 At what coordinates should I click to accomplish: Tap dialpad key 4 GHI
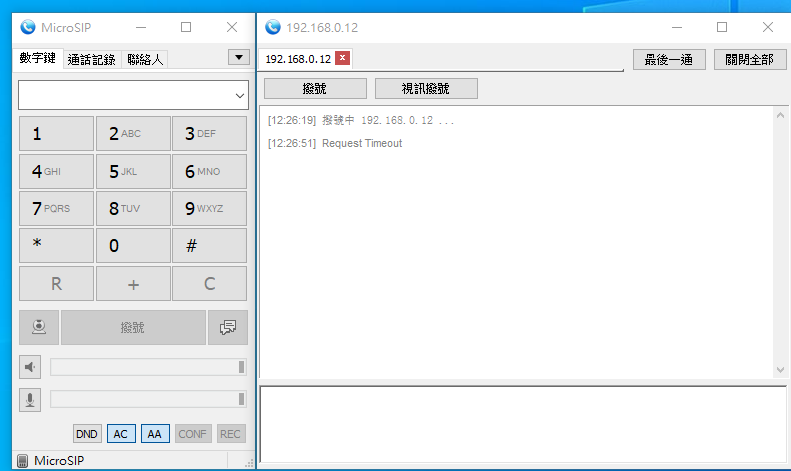pos(56,171)
